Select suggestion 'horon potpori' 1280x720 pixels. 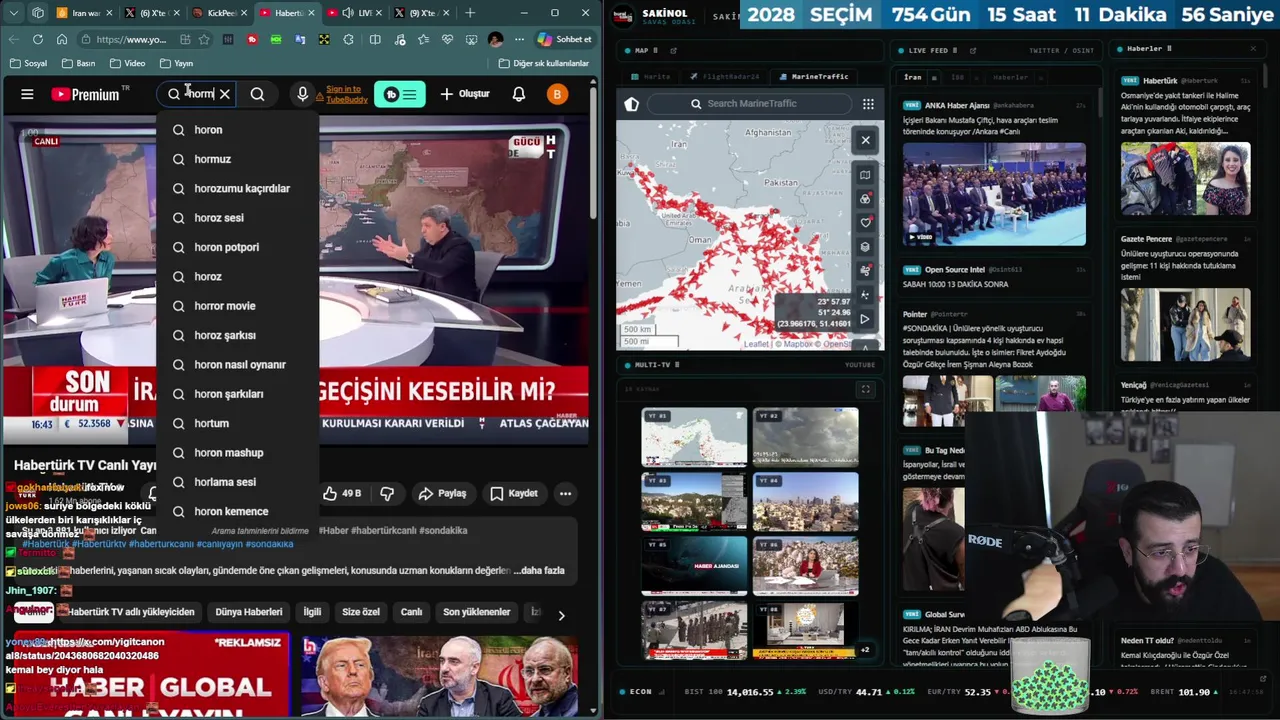coord(238,247)
